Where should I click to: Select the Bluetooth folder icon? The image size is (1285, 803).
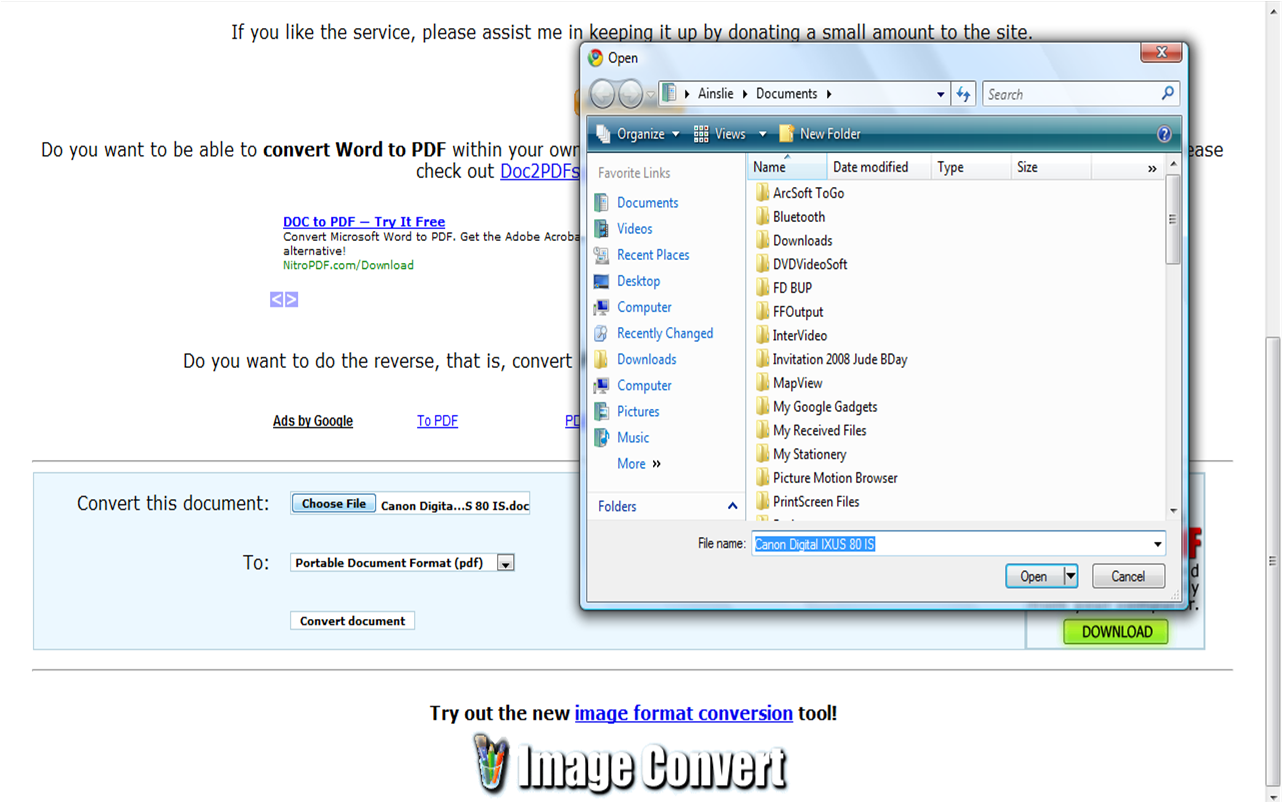[x=762, y=216]
